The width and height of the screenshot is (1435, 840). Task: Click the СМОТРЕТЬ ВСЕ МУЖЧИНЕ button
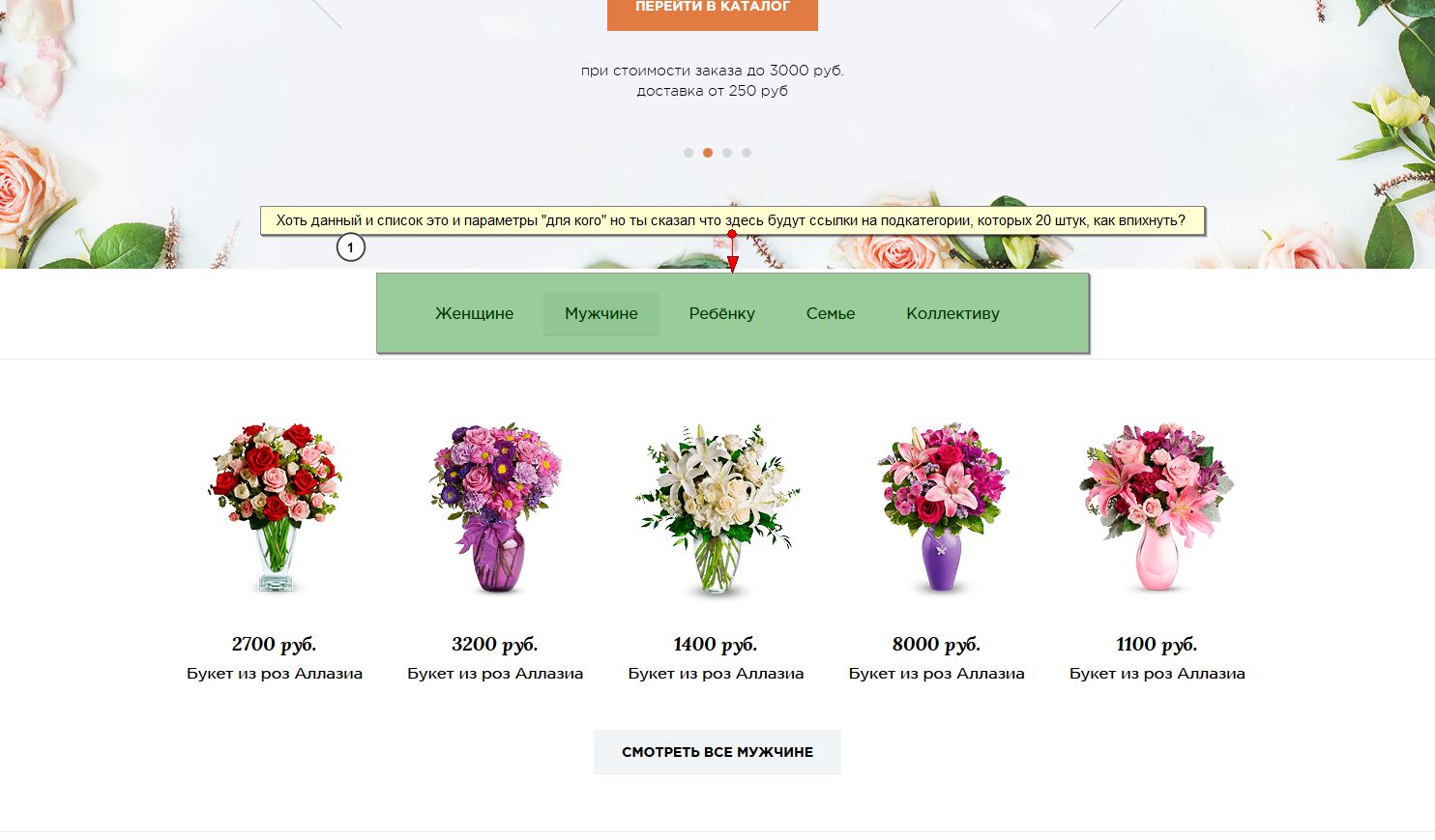(717, 752)
